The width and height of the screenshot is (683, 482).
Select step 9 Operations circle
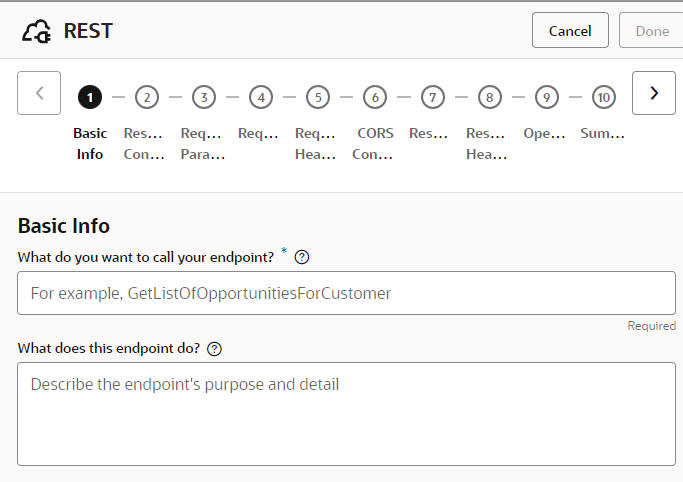[546, 97]
